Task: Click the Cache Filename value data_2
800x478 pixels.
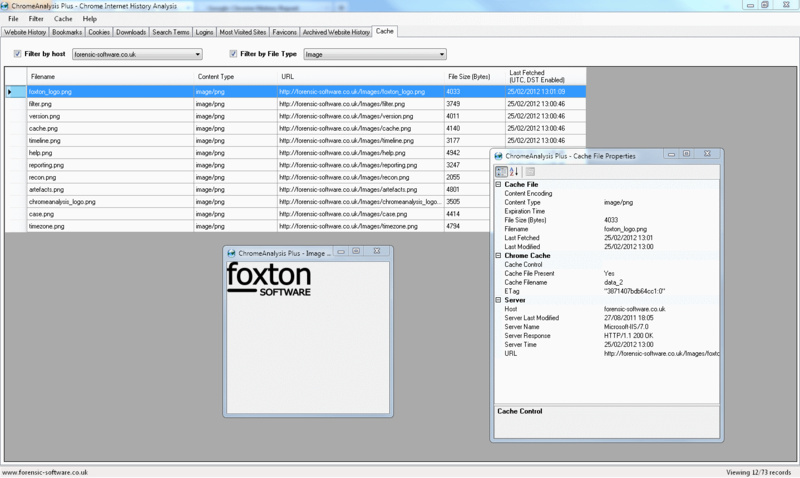Action: point(614,283)
